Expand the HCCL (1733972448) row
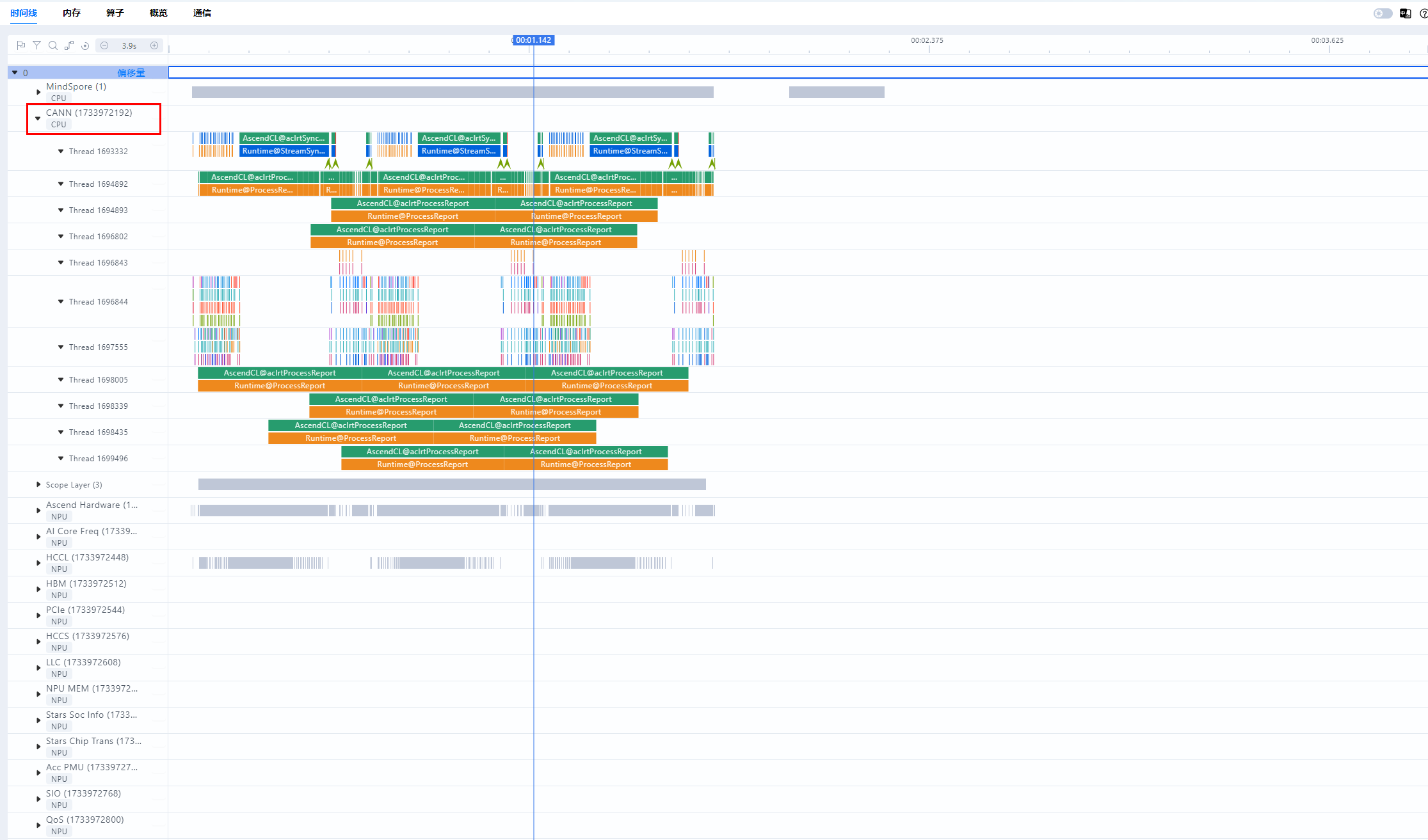The width and height of the screenshot is (1428, 840). coord(38,563)
